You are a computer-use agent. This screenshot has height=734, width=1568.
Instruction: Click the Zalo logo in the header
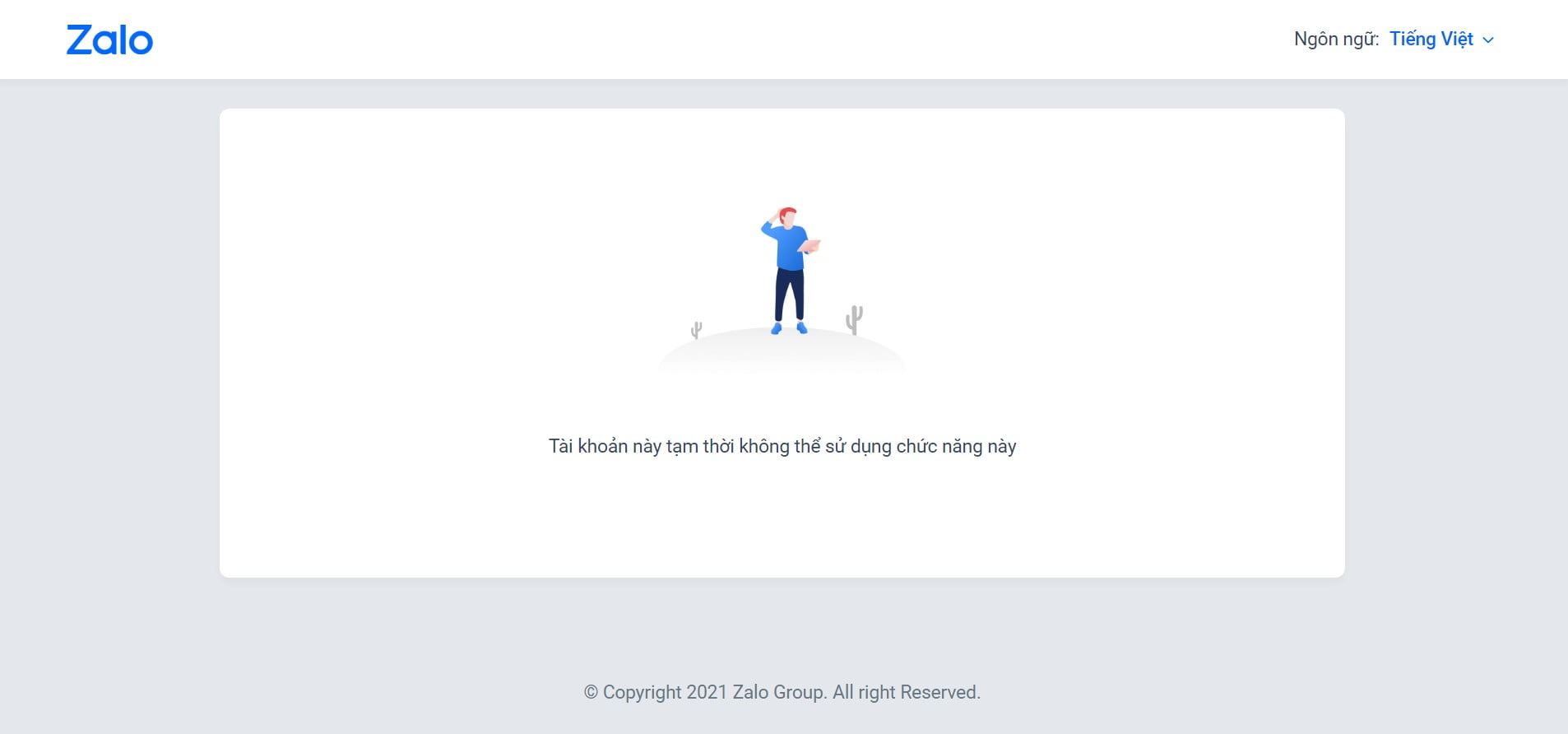[x=109, y=39]
